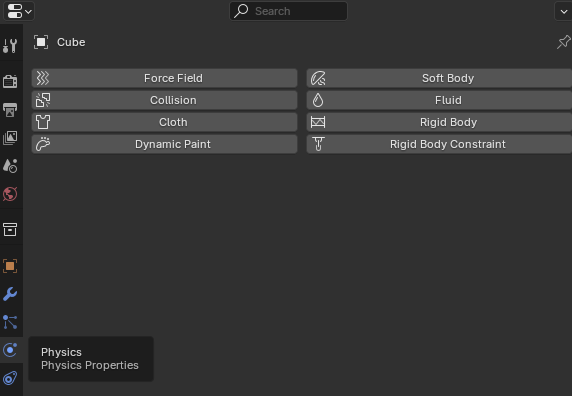
Task: Expand the options dropdown beside search
Action: pyautogui.click(x=563, y=11)
